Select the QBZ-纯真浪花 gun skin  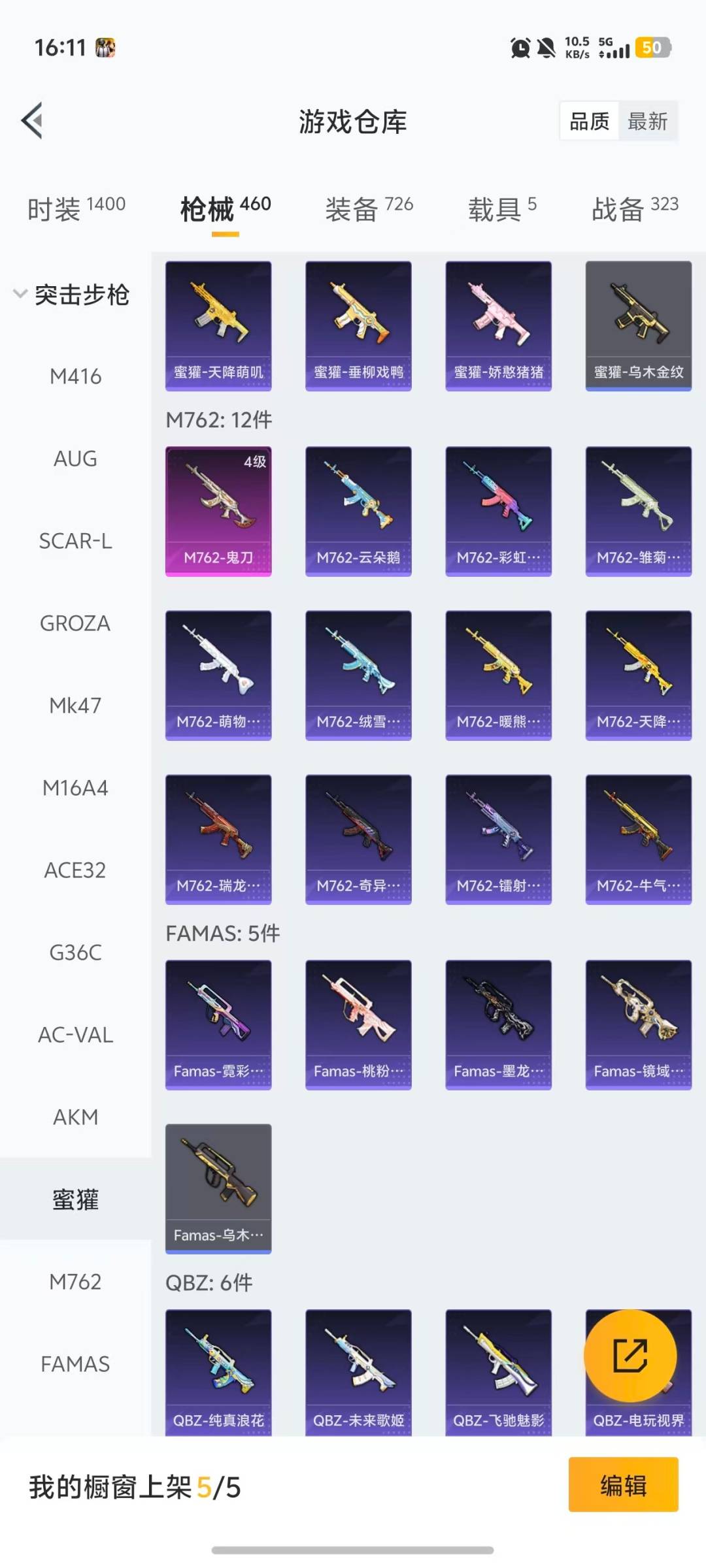218,1372
